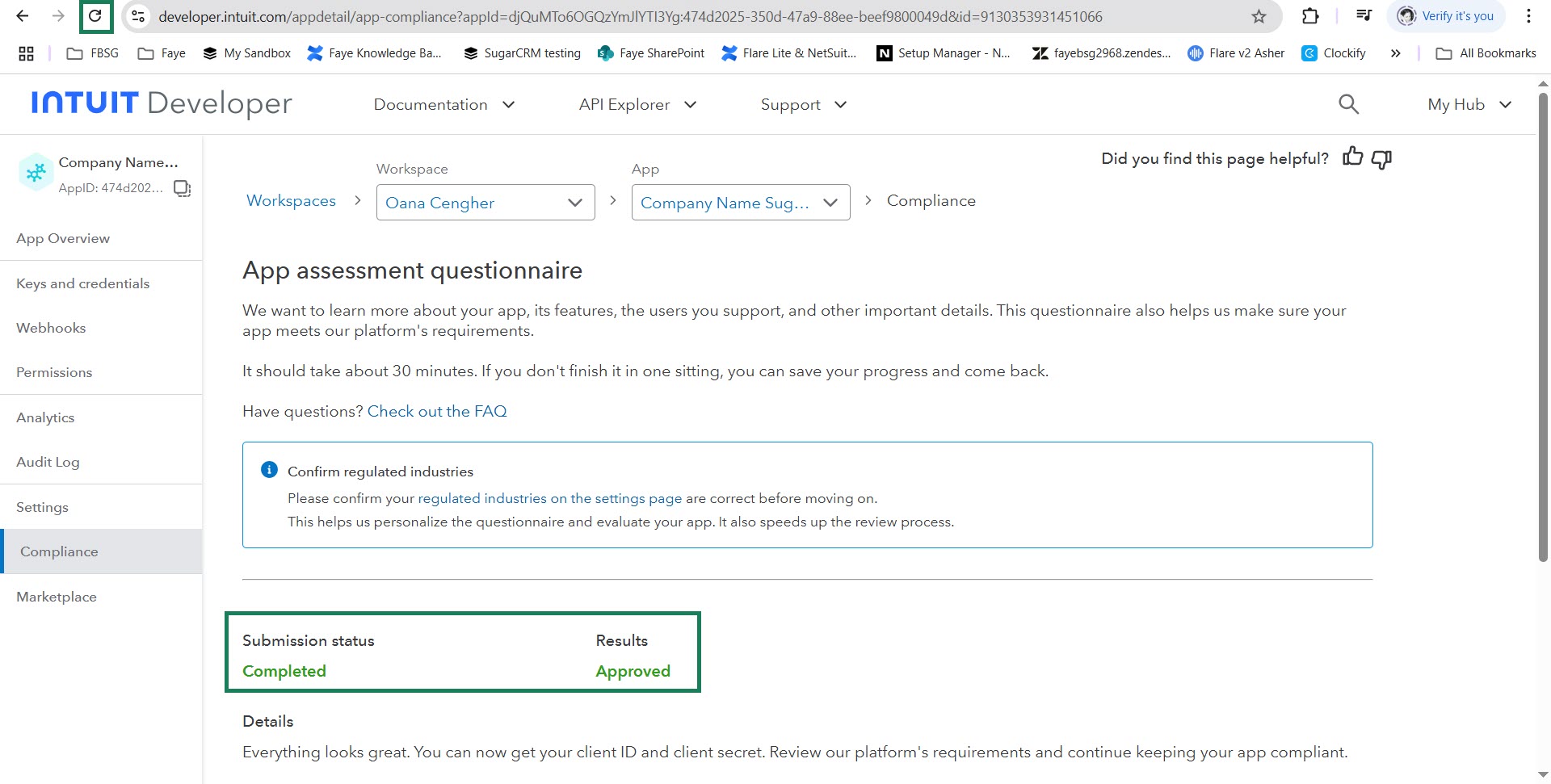
Task: Copy the AppID using copy icon
Action: click(183, 188)
